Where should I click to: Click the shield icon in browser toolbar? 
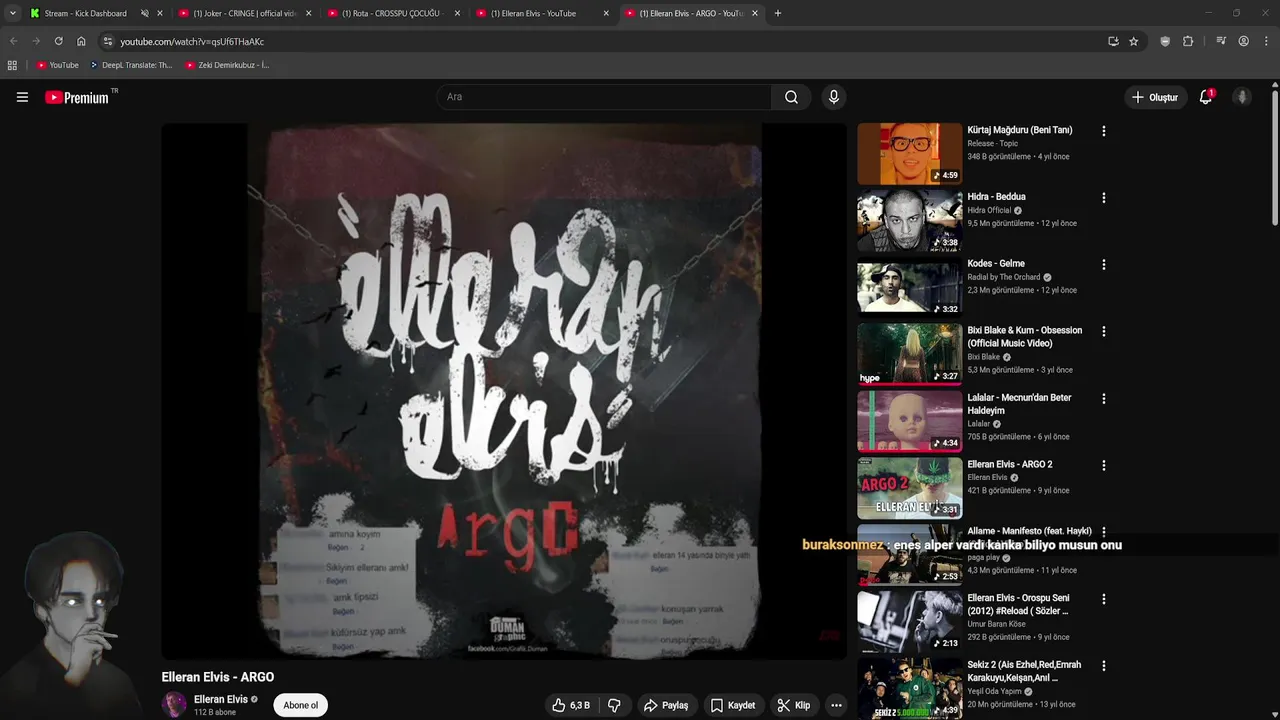tap(1165, 41)
